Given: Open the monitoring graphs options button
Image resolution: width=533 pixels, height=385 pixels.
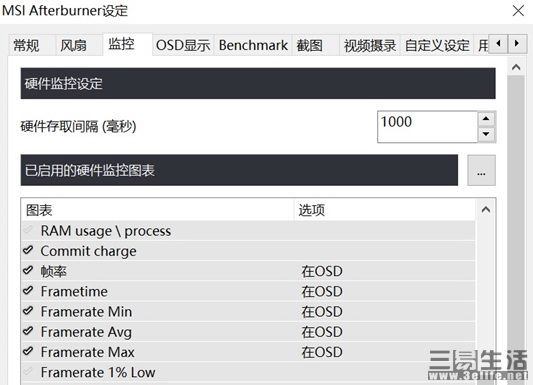Looking at the screenshot, I should [x=481, y=170].
